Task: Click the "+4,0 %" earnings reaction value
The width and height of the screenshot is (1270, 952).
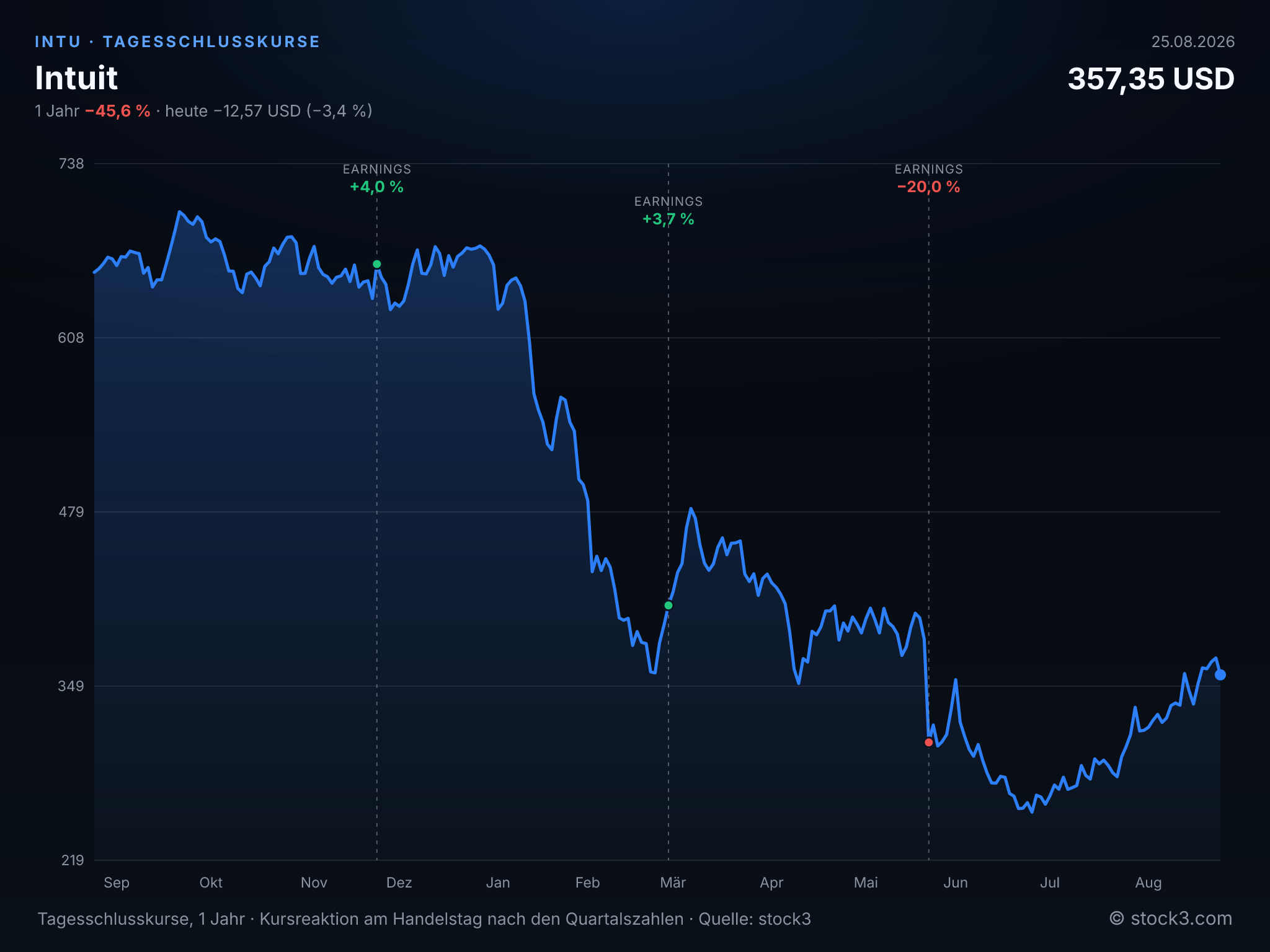Action: coord(376,187)
